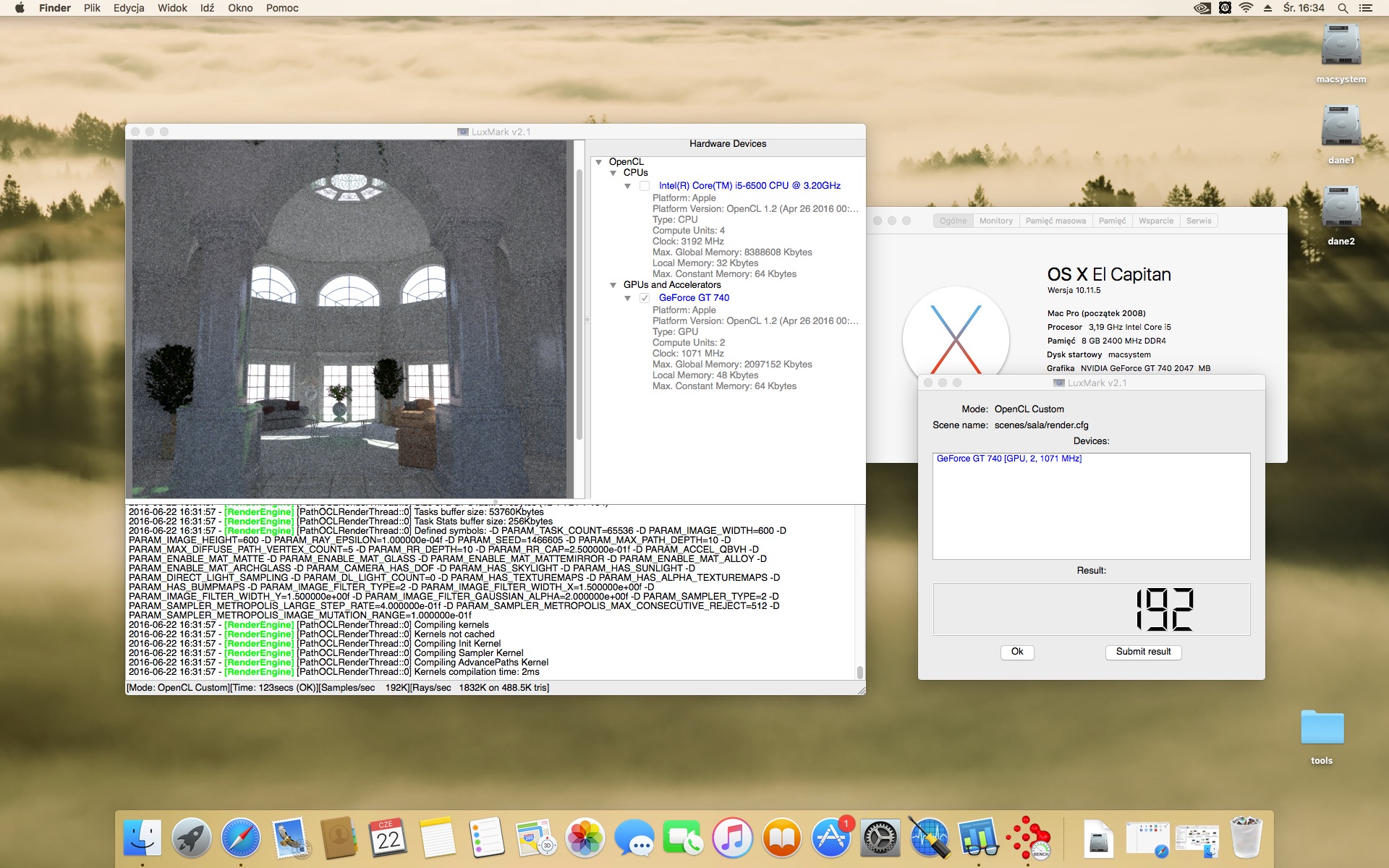Click Spotlight search magnifier in menu bar

click(x=1342, y=8)
